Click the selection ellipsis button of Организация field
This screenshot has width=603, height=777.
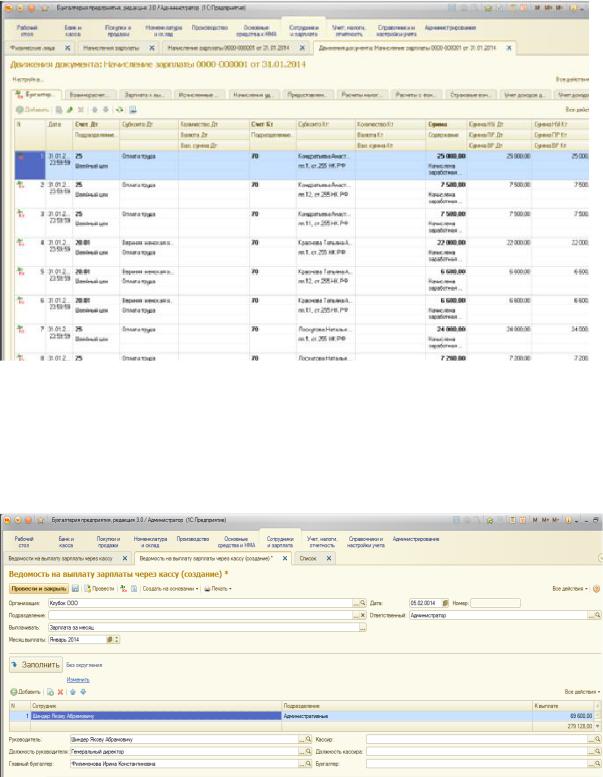tap(356, 603)
